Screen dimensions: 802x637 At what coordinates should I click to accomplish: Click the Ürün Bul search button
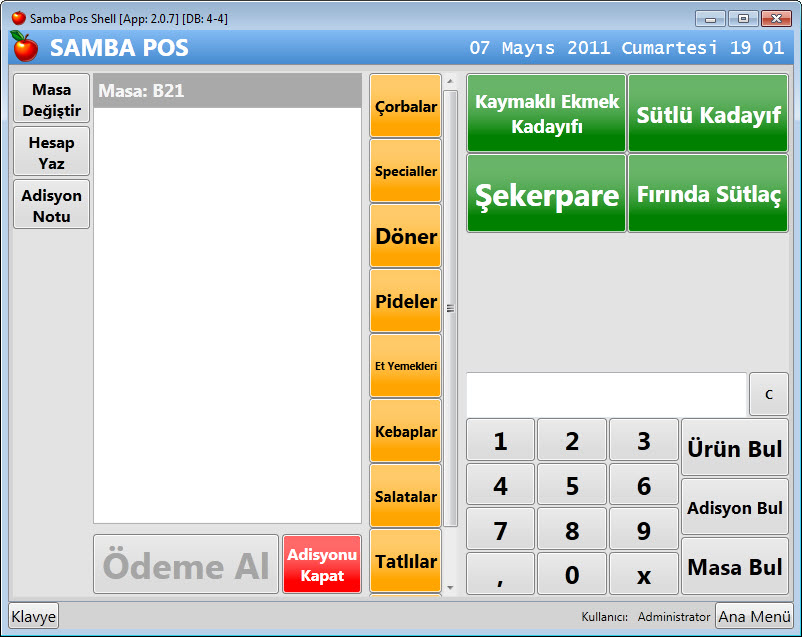(734, 450)
